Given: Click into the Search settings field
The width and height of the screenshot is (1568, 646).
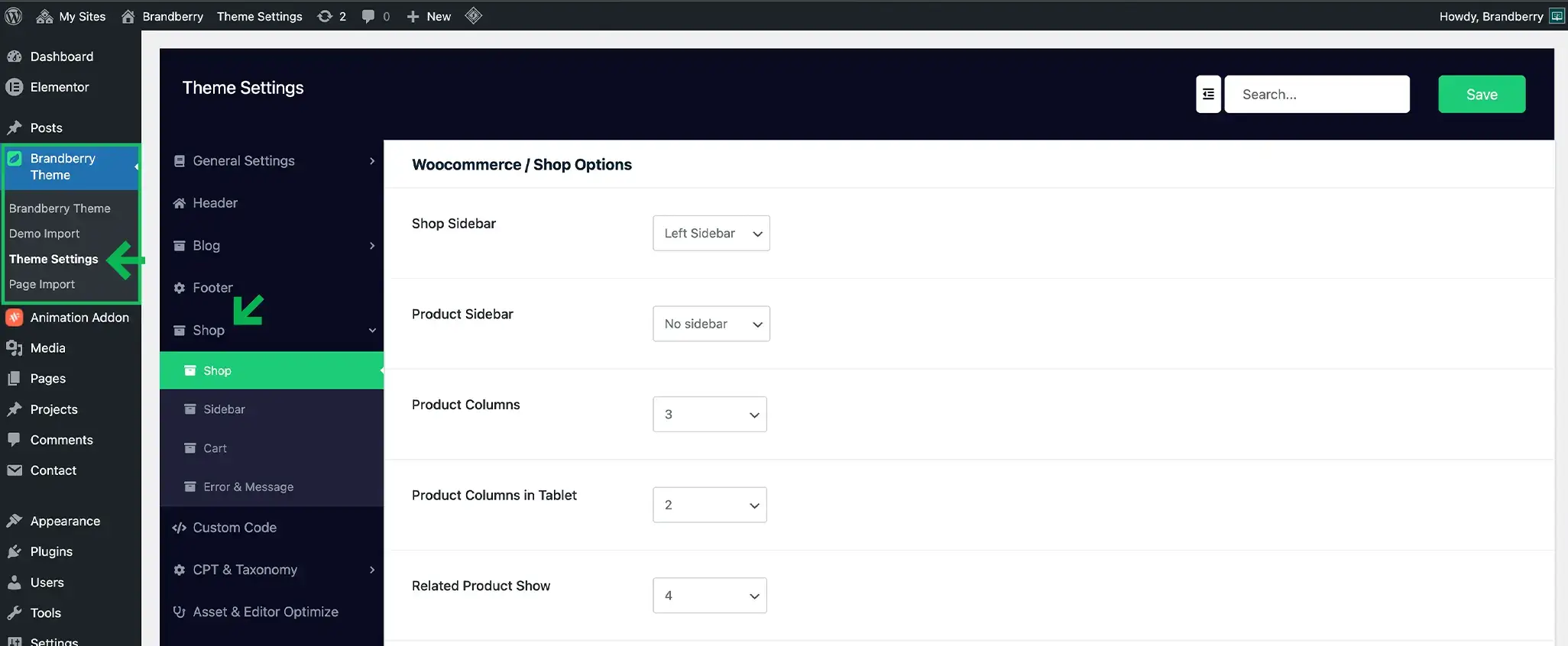Looking at the screenshot, I should click(x=1317, y=94).
